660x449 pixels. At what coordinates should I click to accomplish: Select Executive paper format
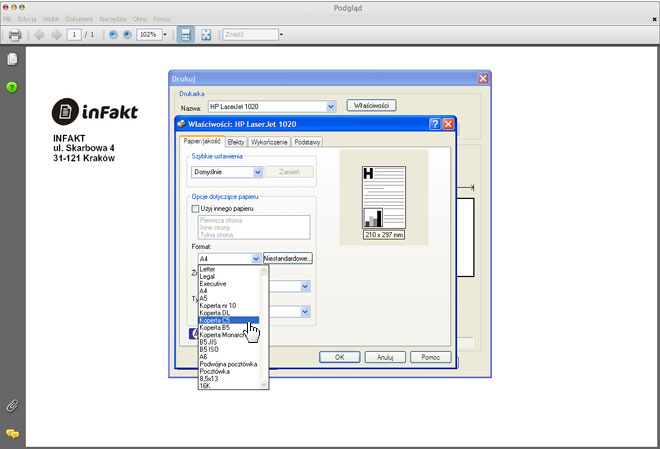coord(229,284)
